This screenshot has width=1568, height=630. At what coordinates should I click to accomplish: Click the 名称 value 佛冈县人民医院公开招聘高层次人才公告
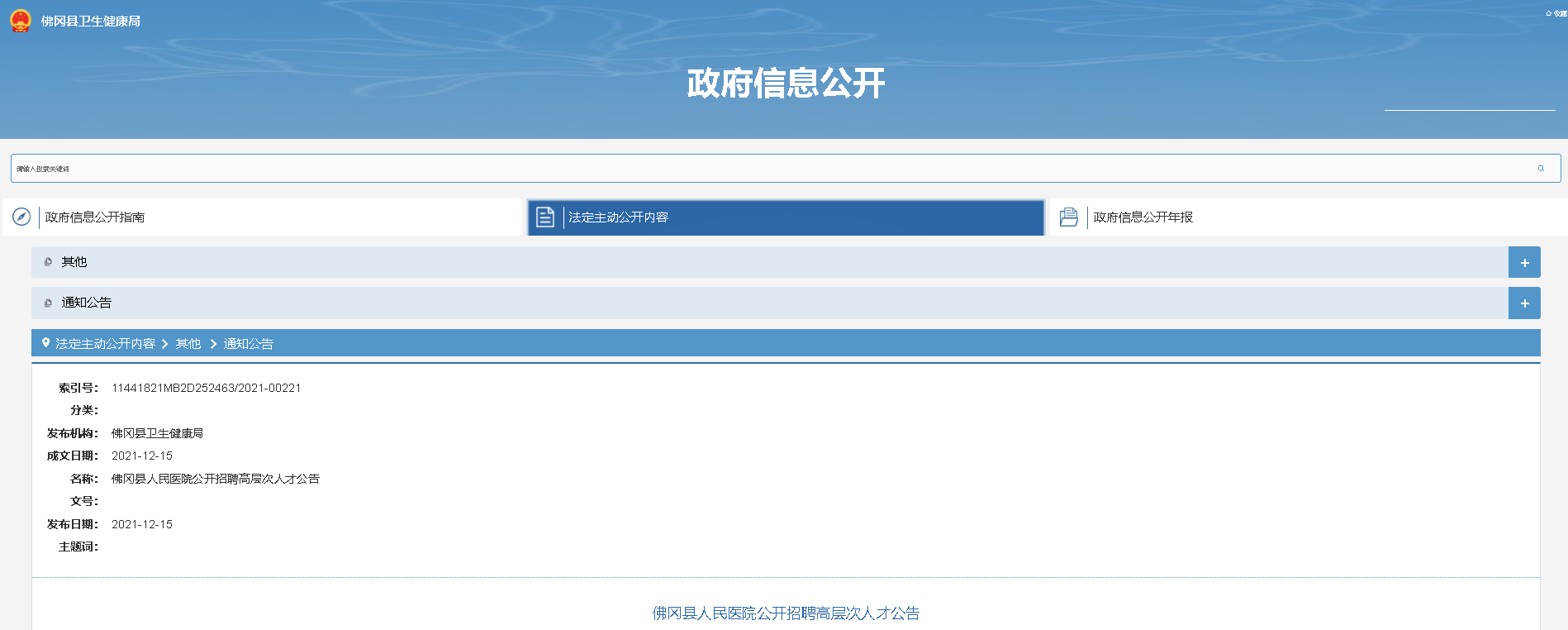click(216, 479)
